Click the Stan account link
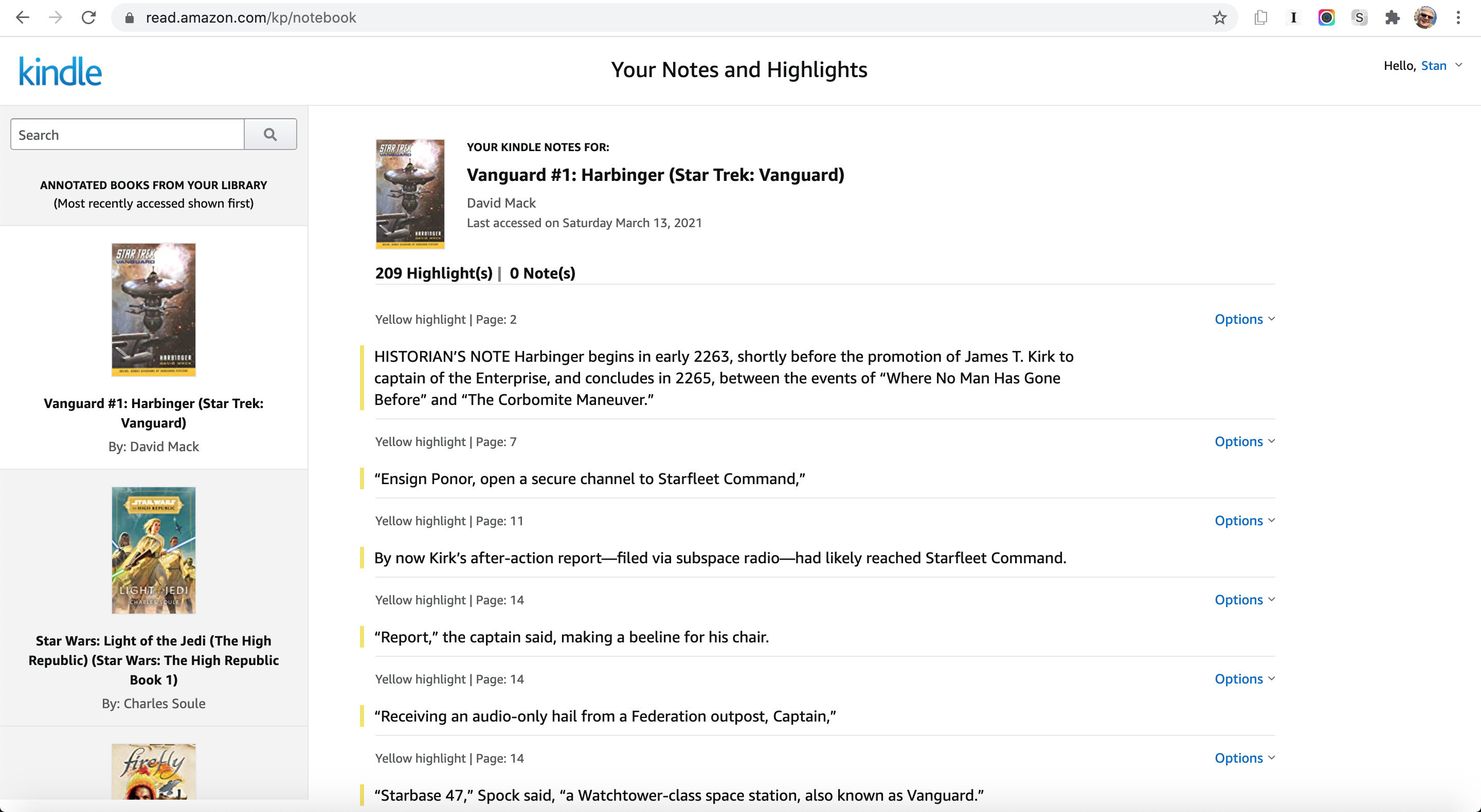Screen dimensions: 1481x812 click(1433, 65)
